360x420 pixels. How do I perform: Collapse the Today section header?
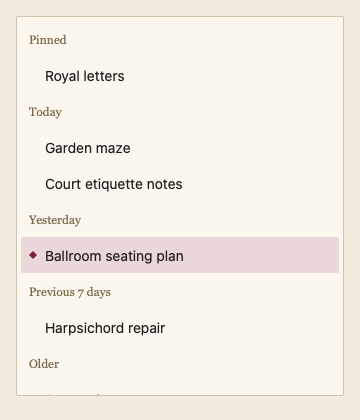coord(45,112)
